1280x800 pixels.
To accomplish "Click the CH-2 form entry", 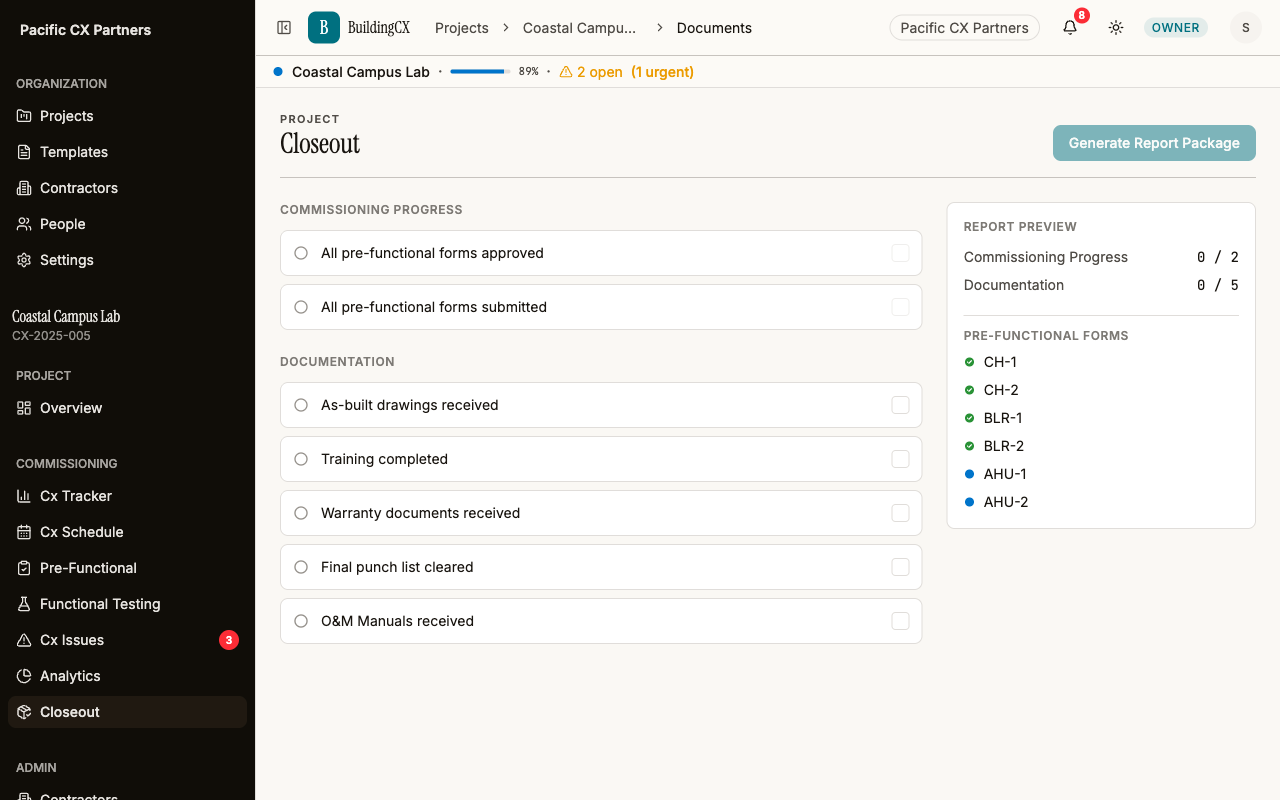I will tap(1001, 390).
